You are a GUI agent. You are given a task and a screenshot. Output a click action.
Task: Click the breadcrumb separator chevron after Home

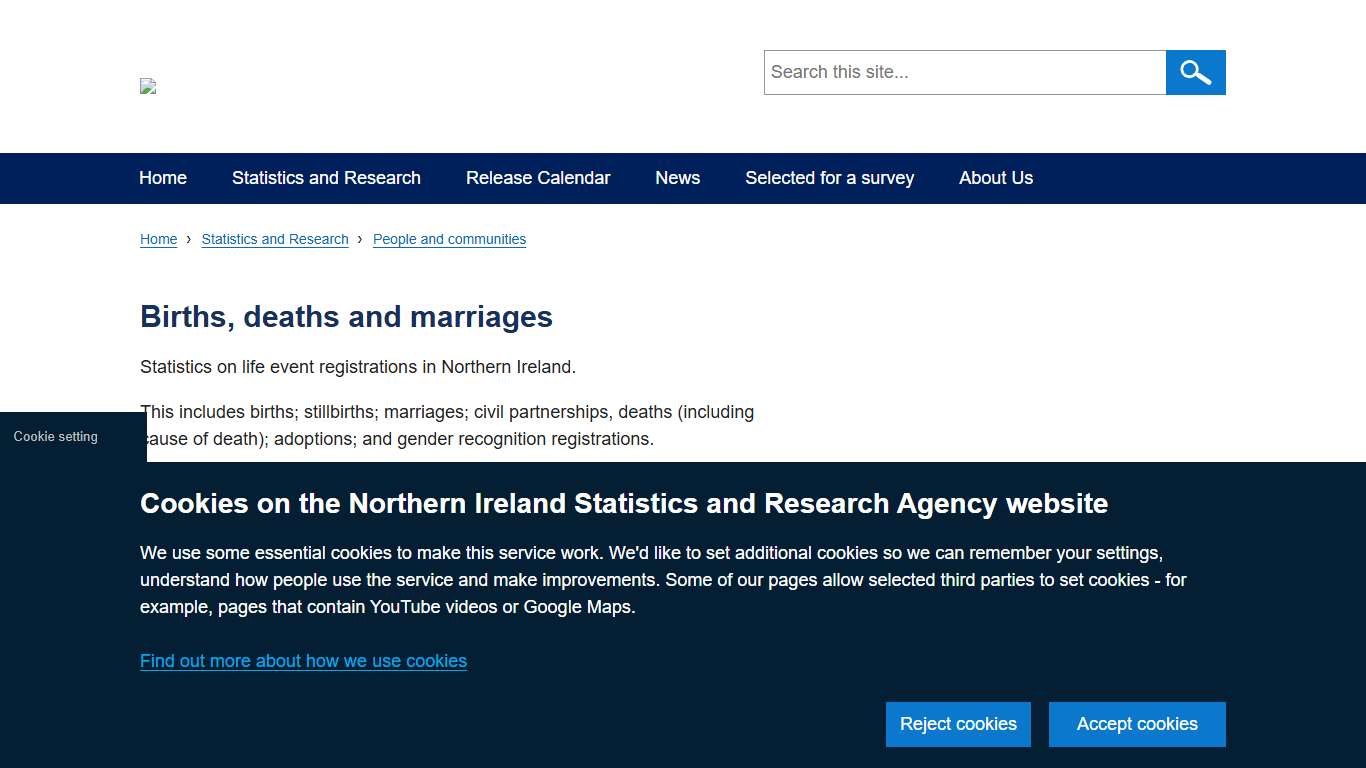click(187, 240)
